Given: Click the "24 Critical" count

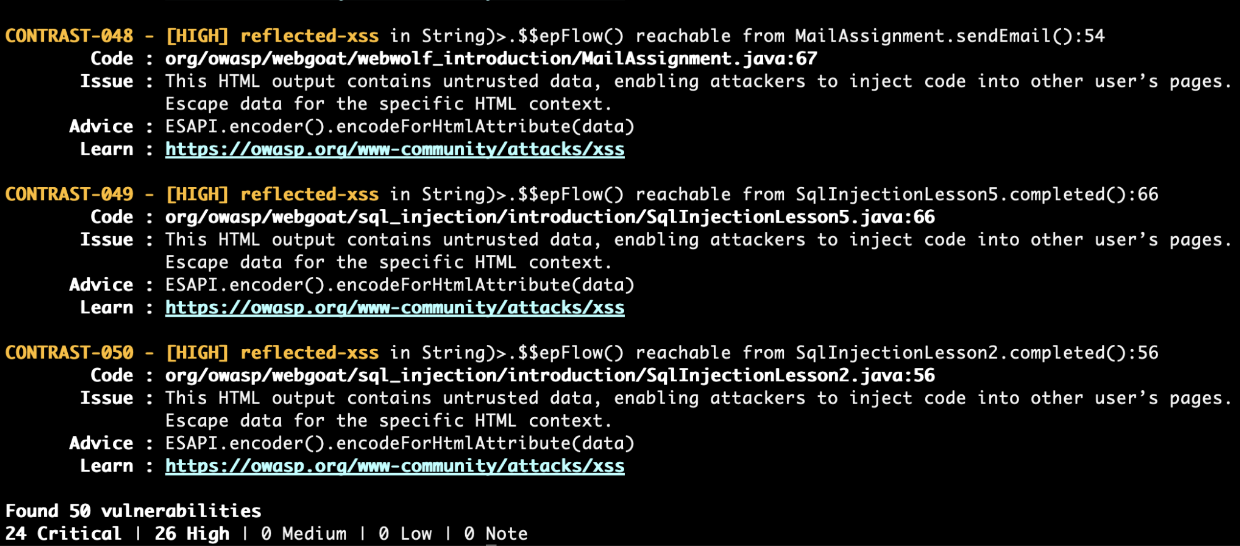Looking at the screenshot, I should pyautogui.click(x=63, y=534).
